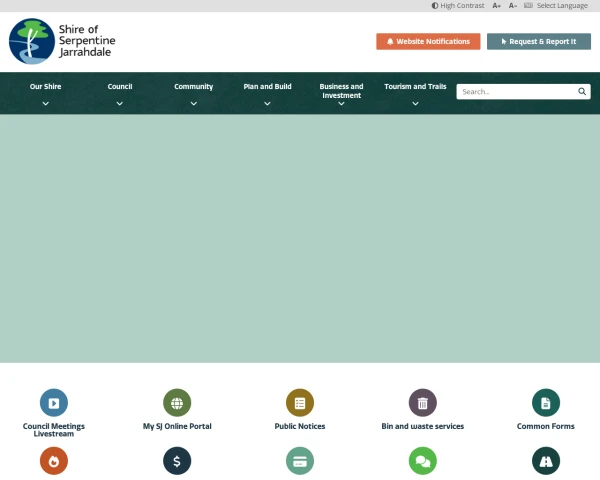600x480 pixels.
Task: Expand the Plan and Build chevron
Action: 267,103
